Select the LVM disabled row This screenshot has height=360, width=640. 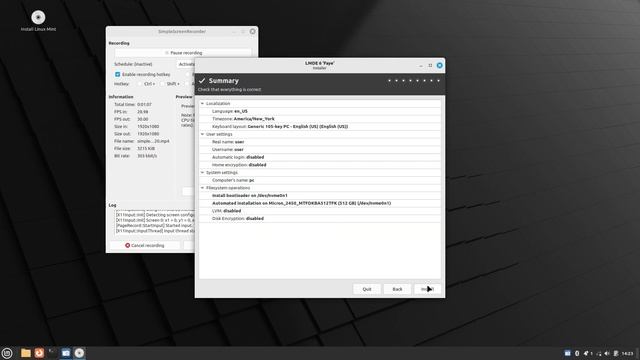(320, 211)
